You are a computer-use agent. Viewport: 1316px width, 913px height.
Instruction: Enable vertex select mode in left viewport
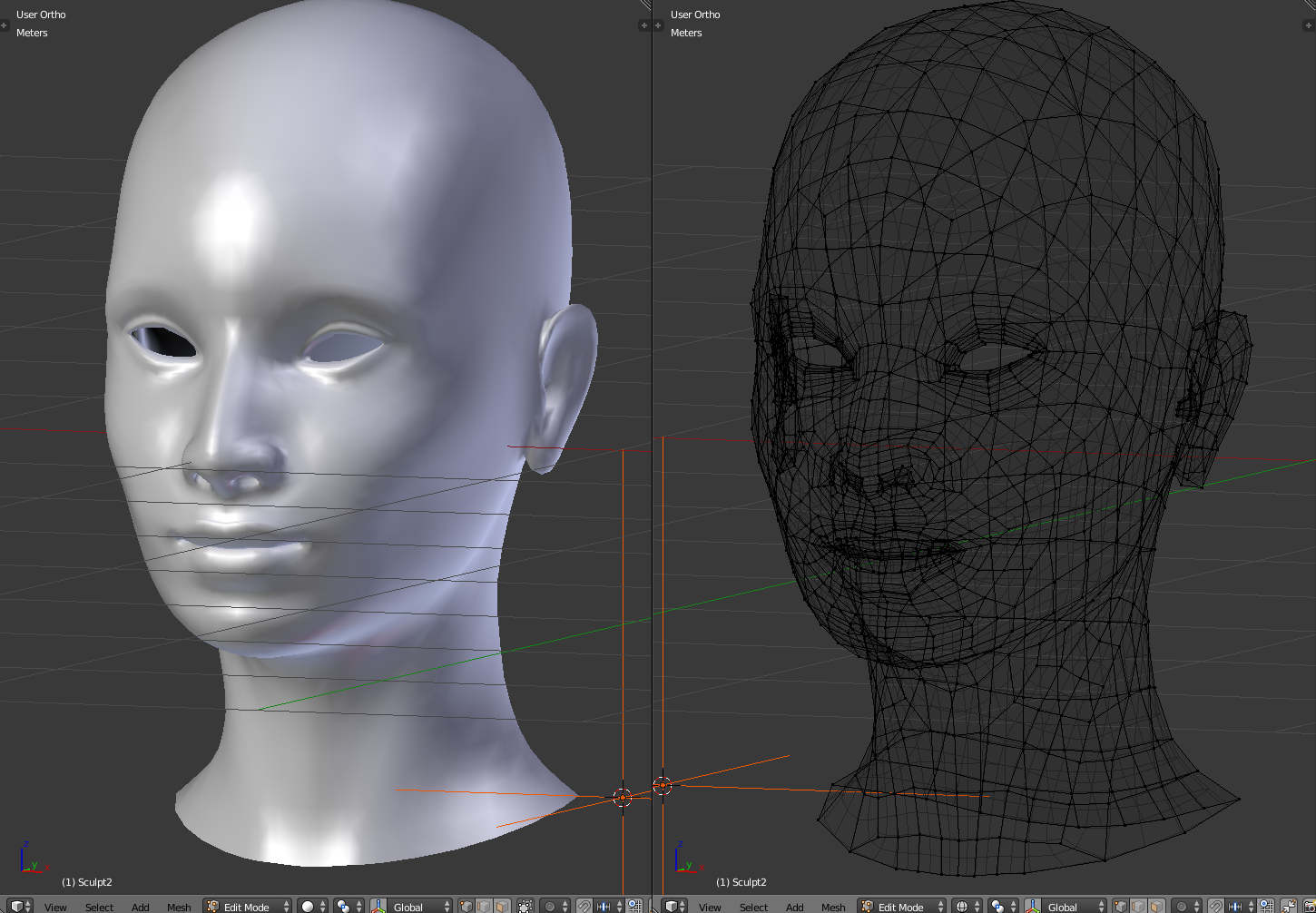pos(466,906)
